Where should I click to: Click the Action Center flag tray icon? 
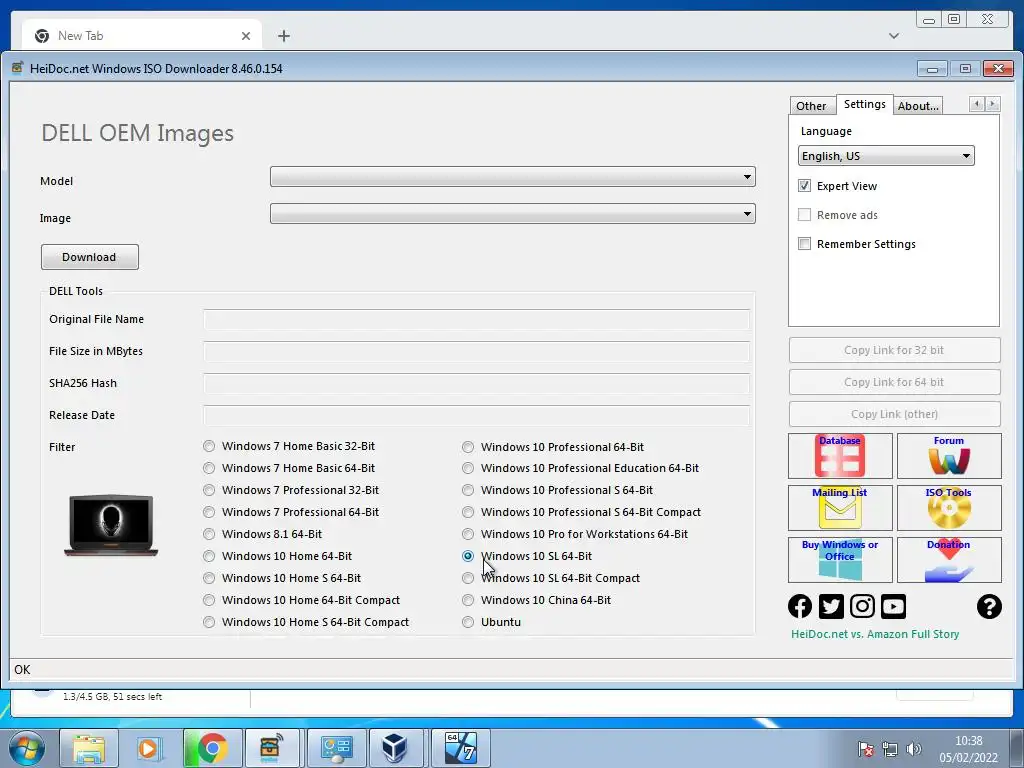point(866,749)
